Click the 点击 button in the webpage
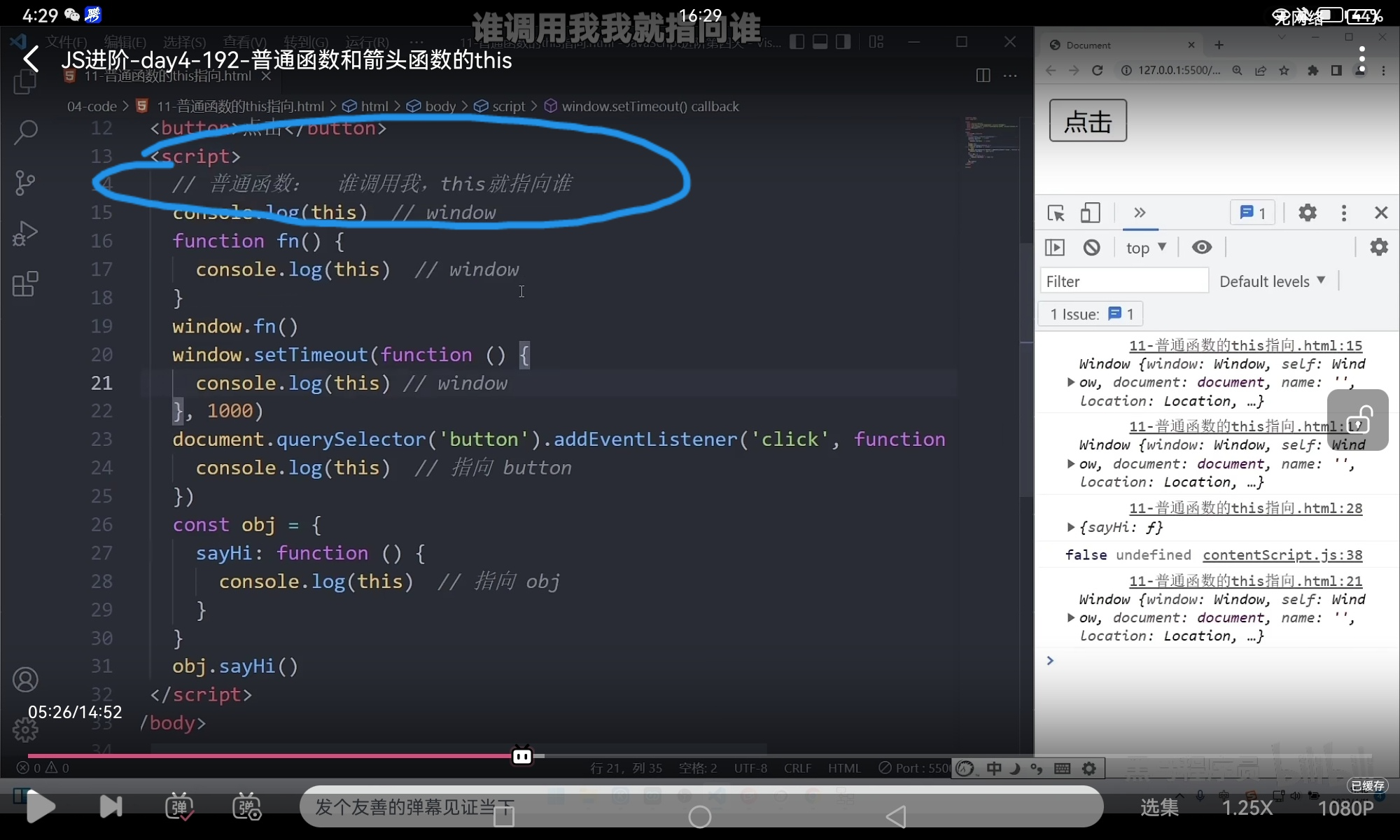The width and height of the screenshot is (1400, 840). [x=1088, y=121]
